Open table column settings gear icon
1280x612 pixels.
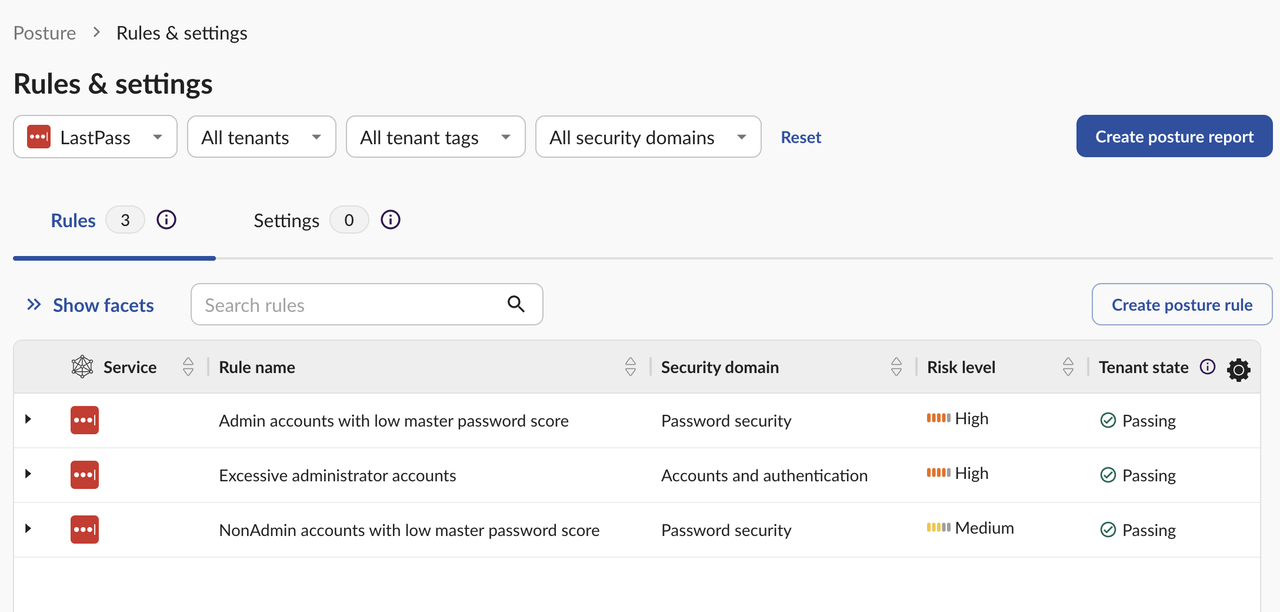[x=1238, y=370]
